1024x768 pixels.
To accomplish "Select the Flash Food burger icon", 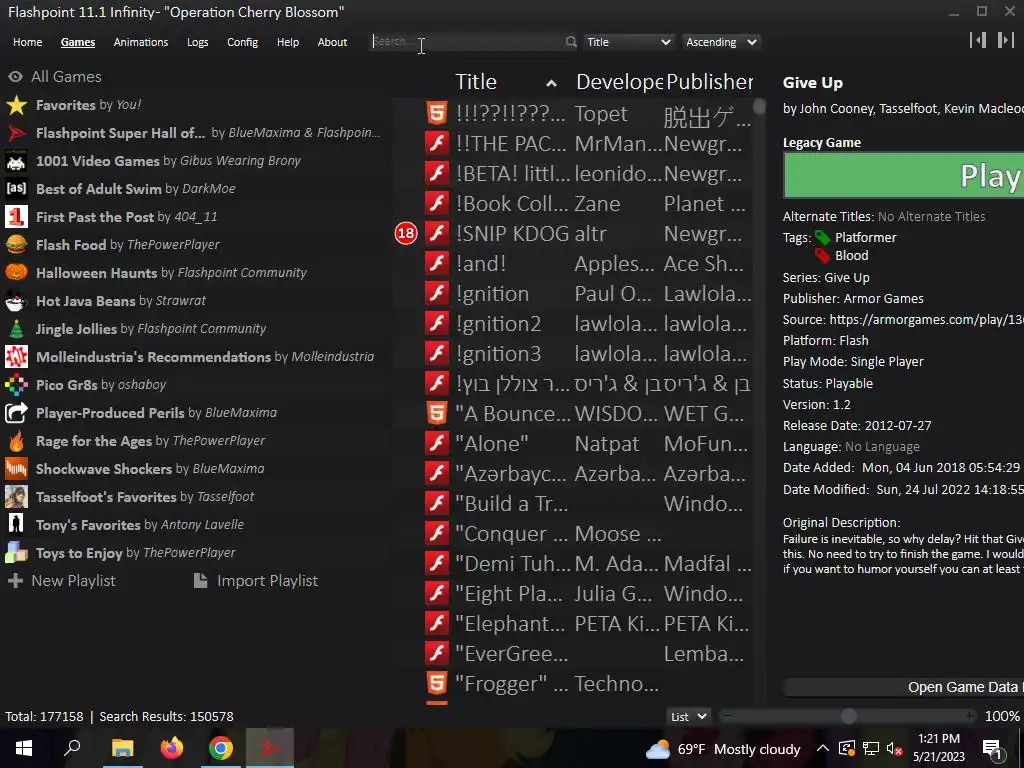I will click(16, 245).
